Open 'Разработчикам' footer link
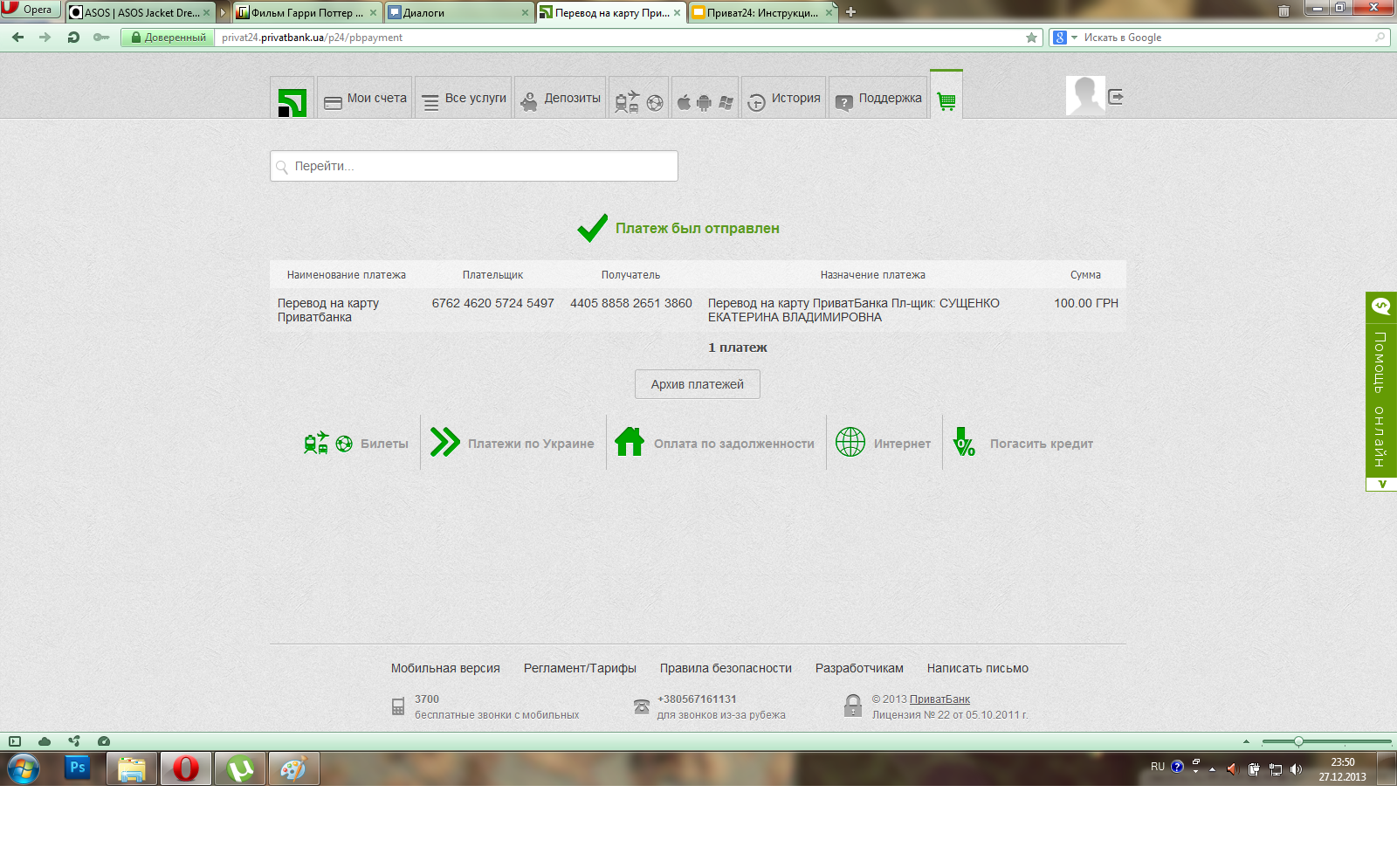The width and height of the screenshot is (1397, 868). coord(859,668)
